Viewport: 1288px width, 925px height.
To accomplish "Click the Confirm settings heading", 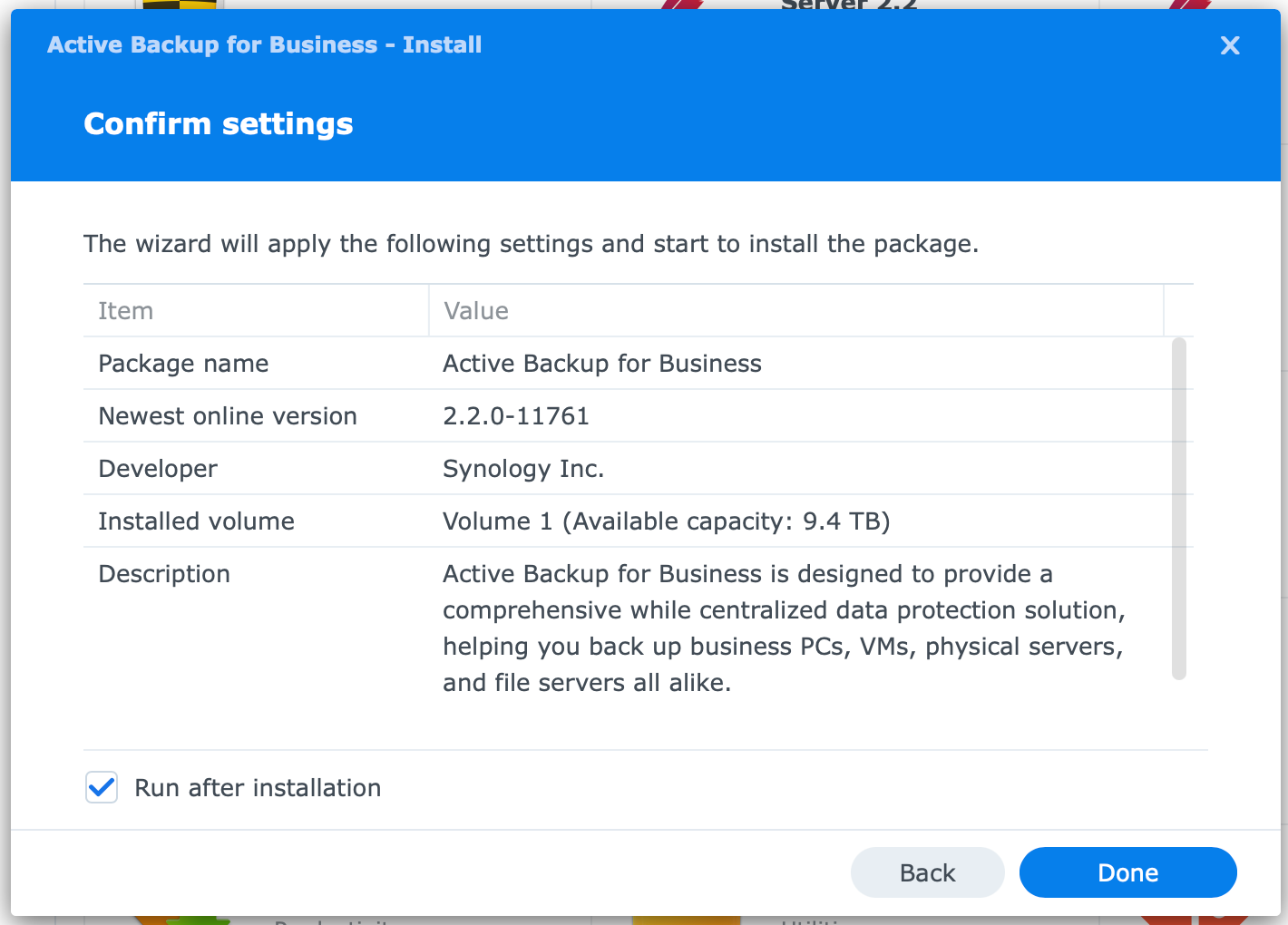I will pos(219,124).
